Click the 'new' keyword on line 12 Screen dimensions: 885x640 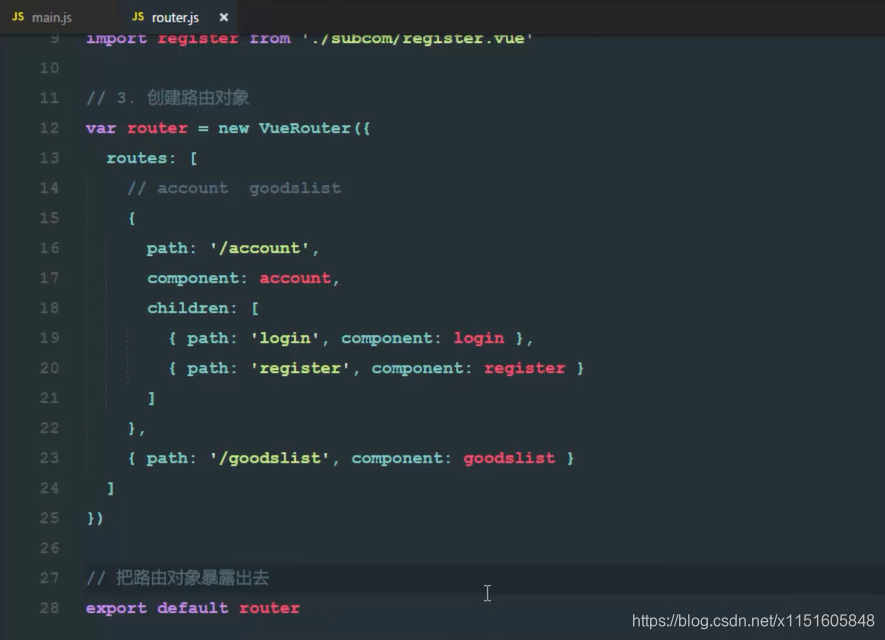point(234,128)
